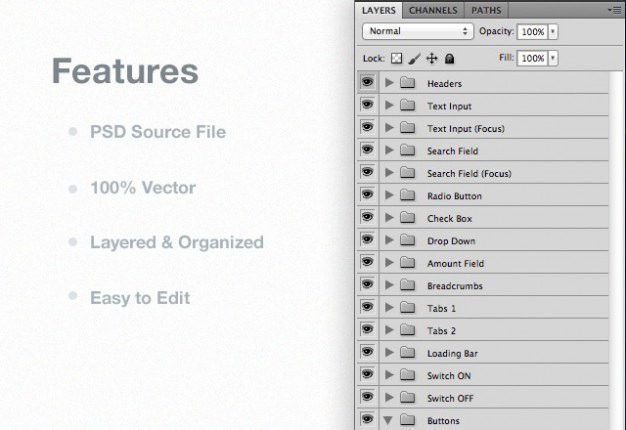Click folder icon of Buttons group
This screenshot has height=430, width=626.
[x=408, y=420]
